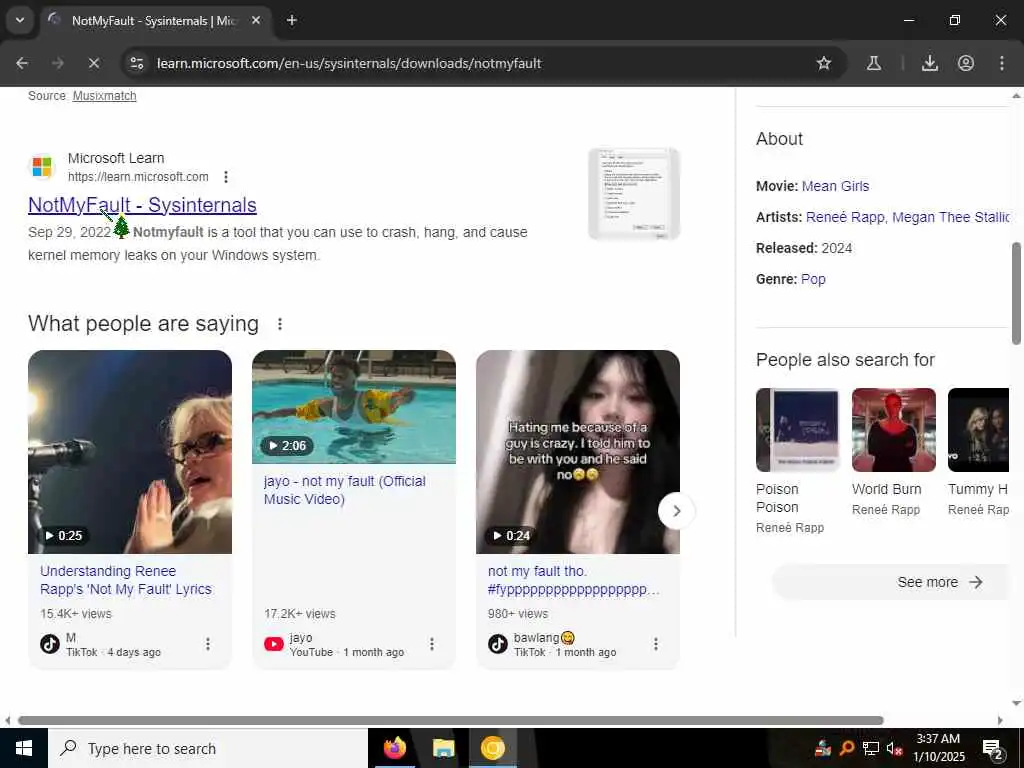Viewport: 1024px width, 768px height.
Task: Open options for the M TikTok card
Action: 208,645
